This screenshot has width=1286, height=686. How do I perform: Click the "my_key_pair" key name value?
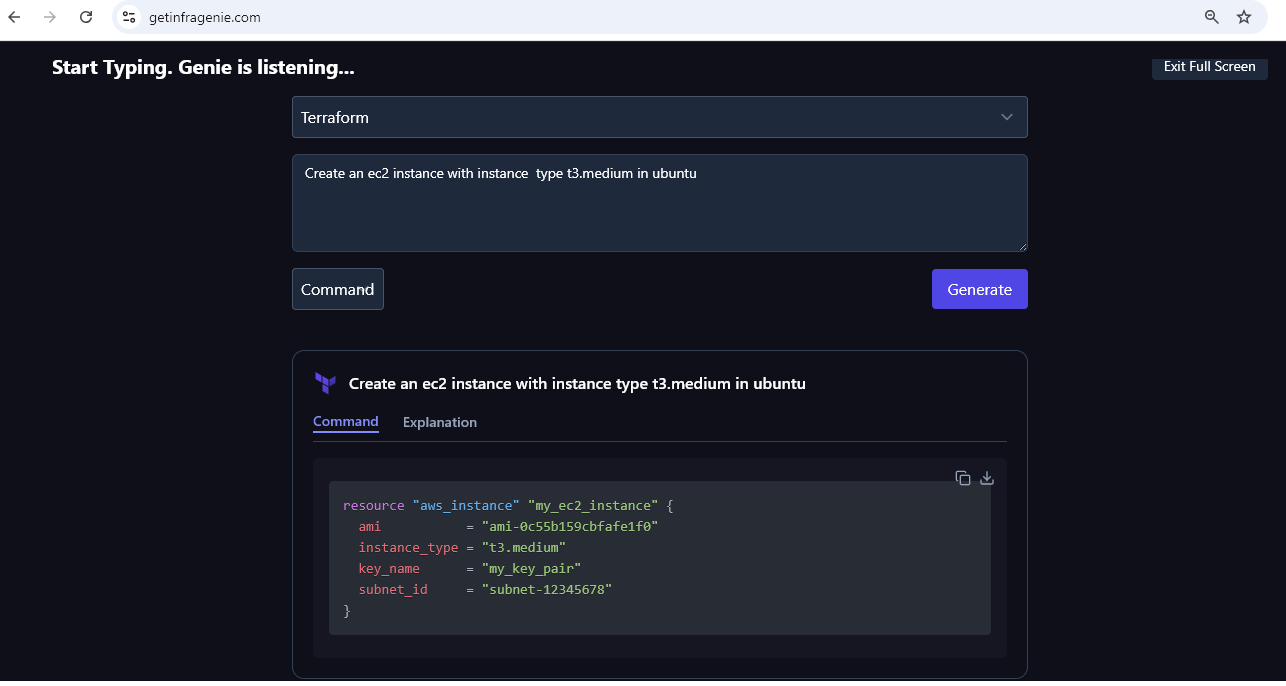(x=531, y=569)
